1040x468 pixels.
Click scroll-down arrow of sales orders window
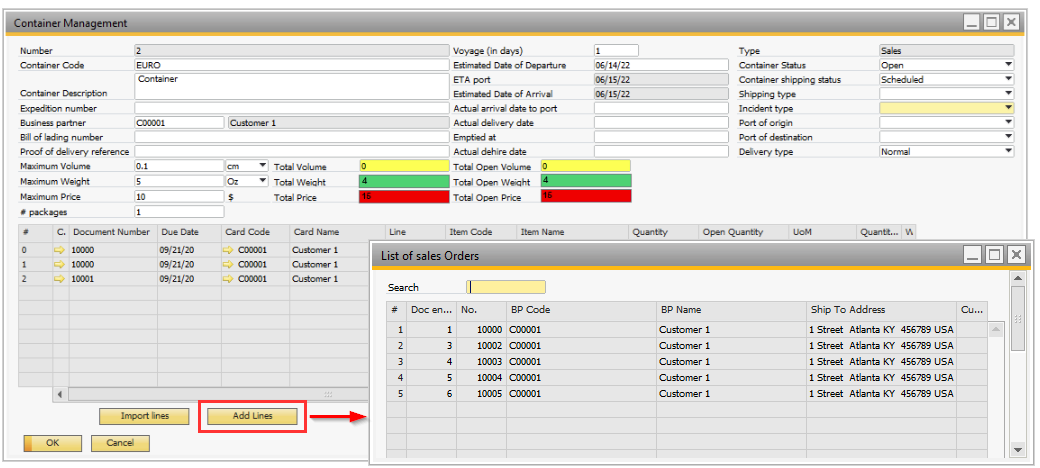tap(1018, 450)
